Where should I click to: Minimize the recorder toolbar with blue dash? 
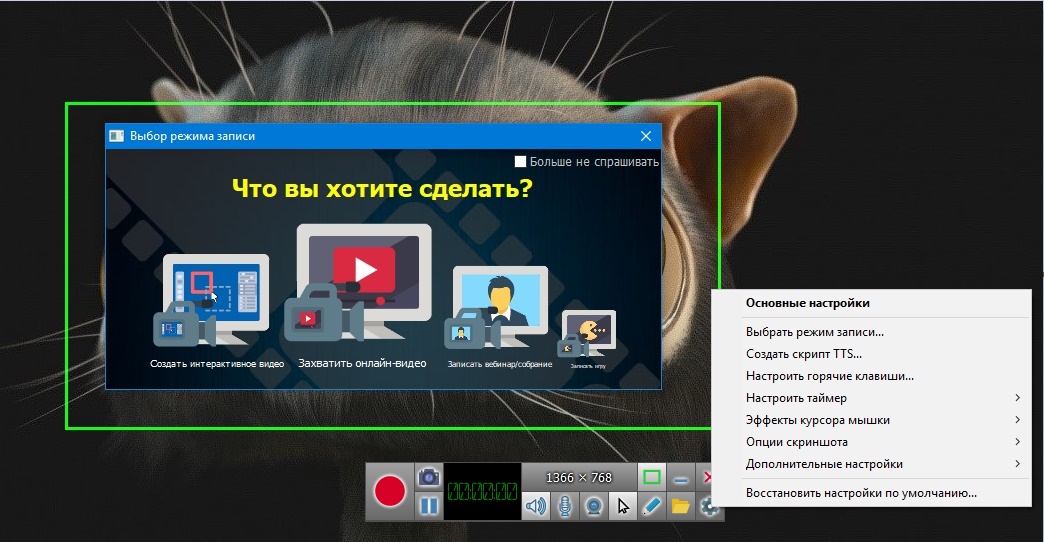click(680, 477)
